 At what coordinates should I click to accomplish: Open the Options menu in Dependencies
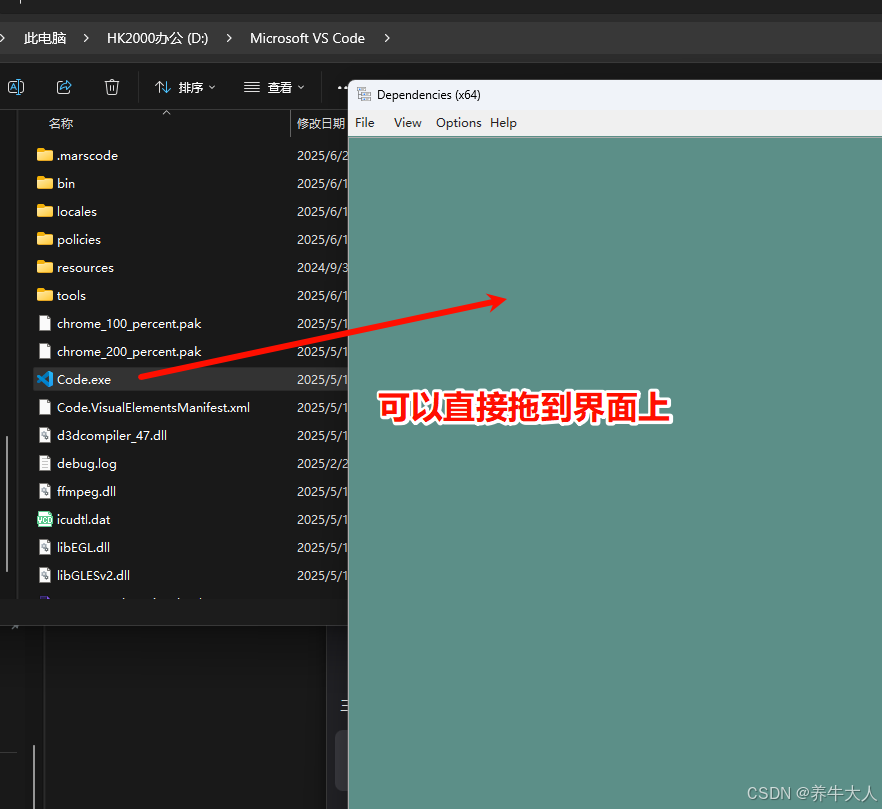[458, 123]
